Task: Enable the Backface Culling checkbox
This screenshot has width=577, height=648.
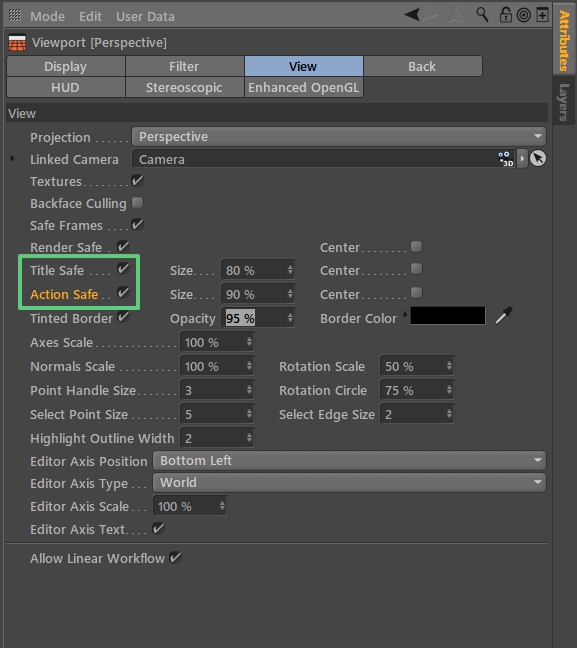Action: [137, 203]
